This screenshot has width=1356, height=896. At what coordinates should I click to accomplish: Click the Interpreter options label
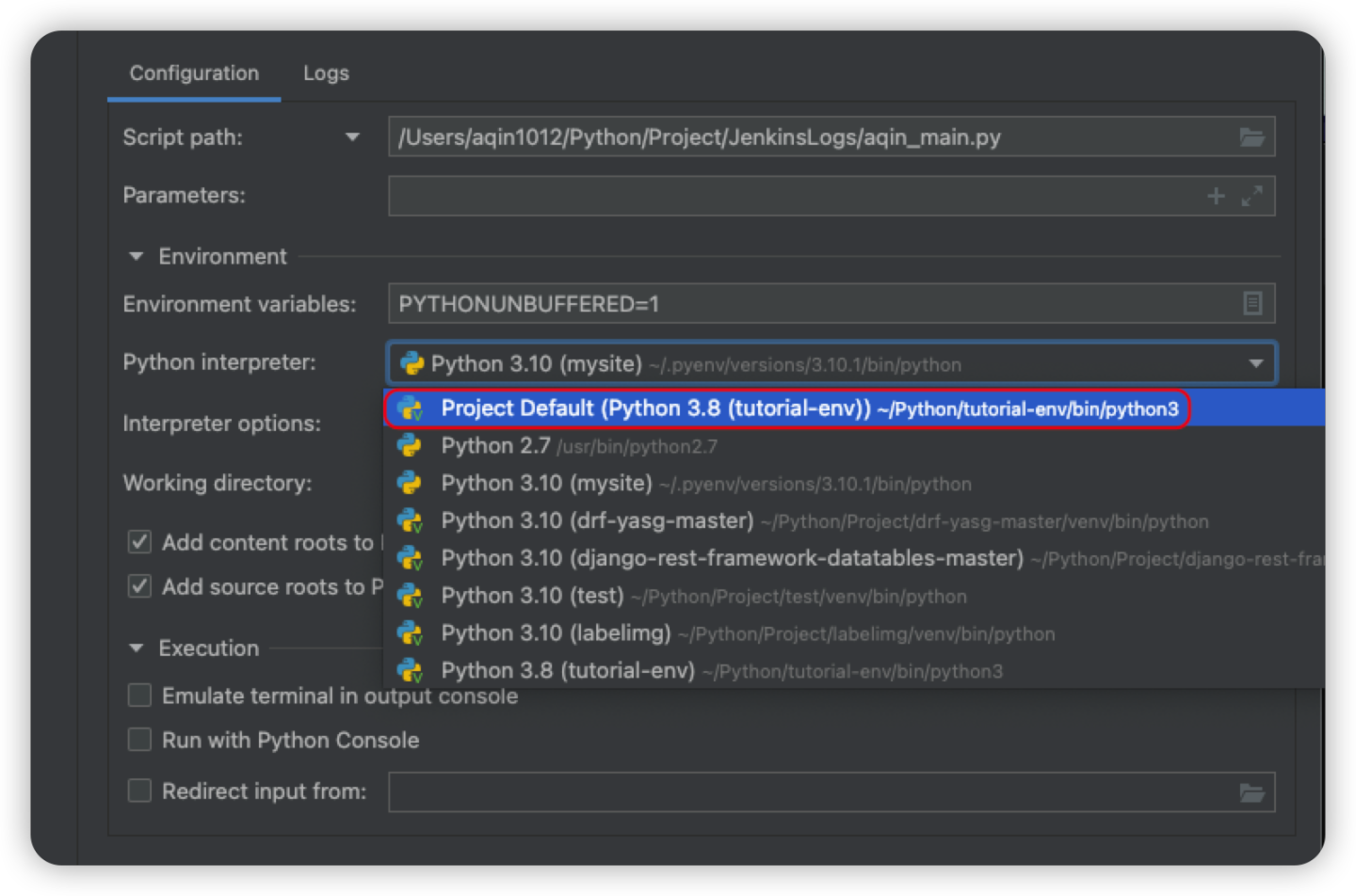pyautogui.click(x=221, y=424)
